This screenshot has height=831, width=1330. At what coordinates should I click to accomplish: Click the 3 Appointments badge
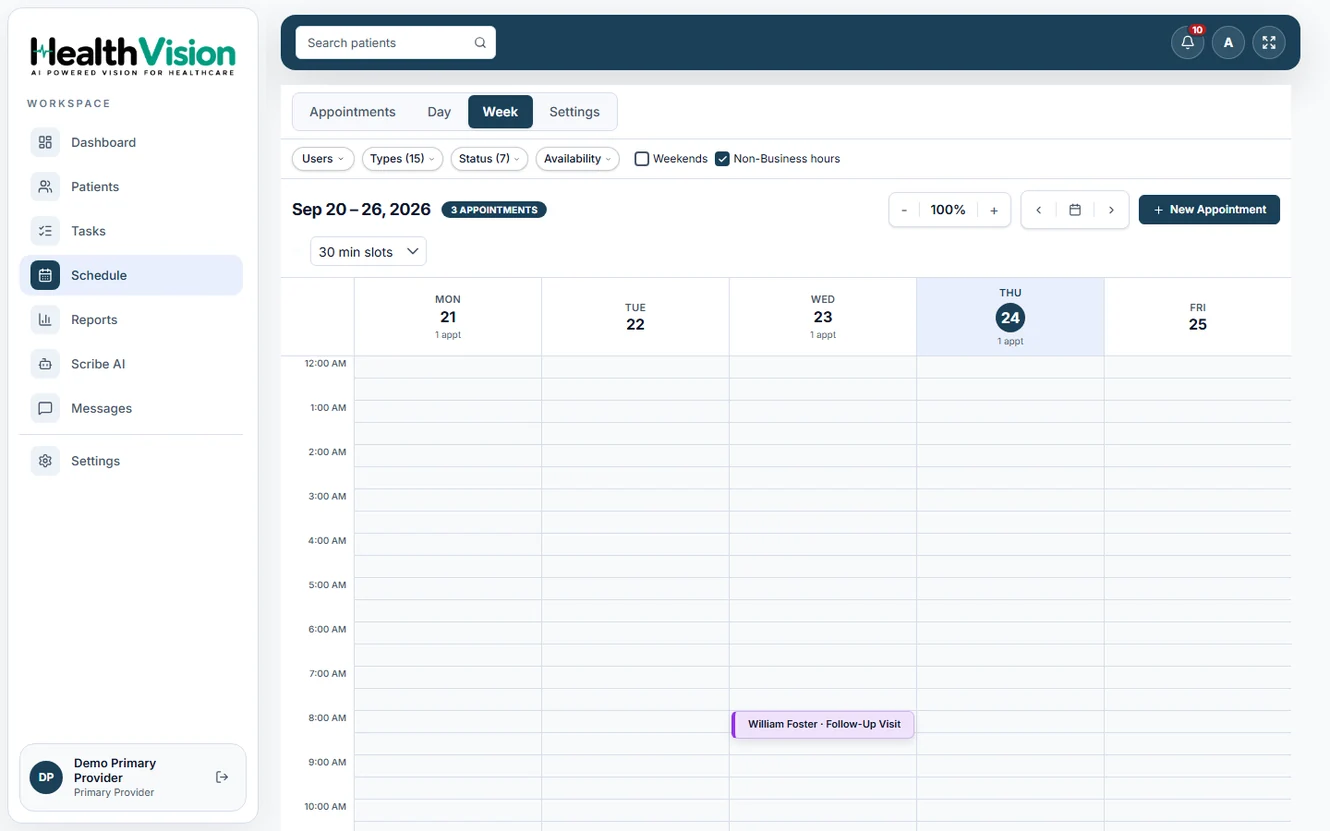pos(494,210)
